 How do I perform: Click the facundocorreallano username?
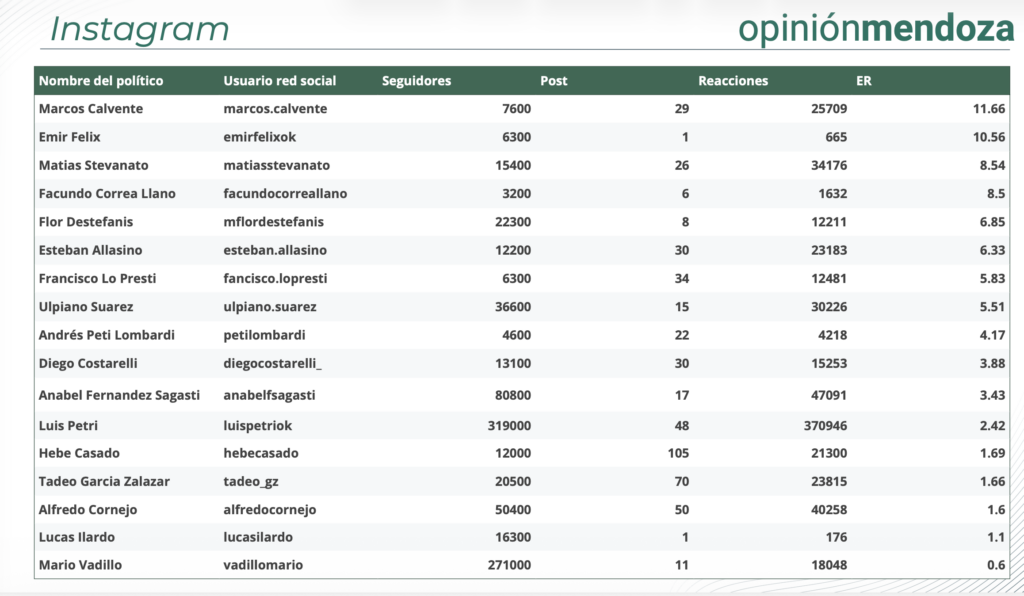click(x=285, y=193)
